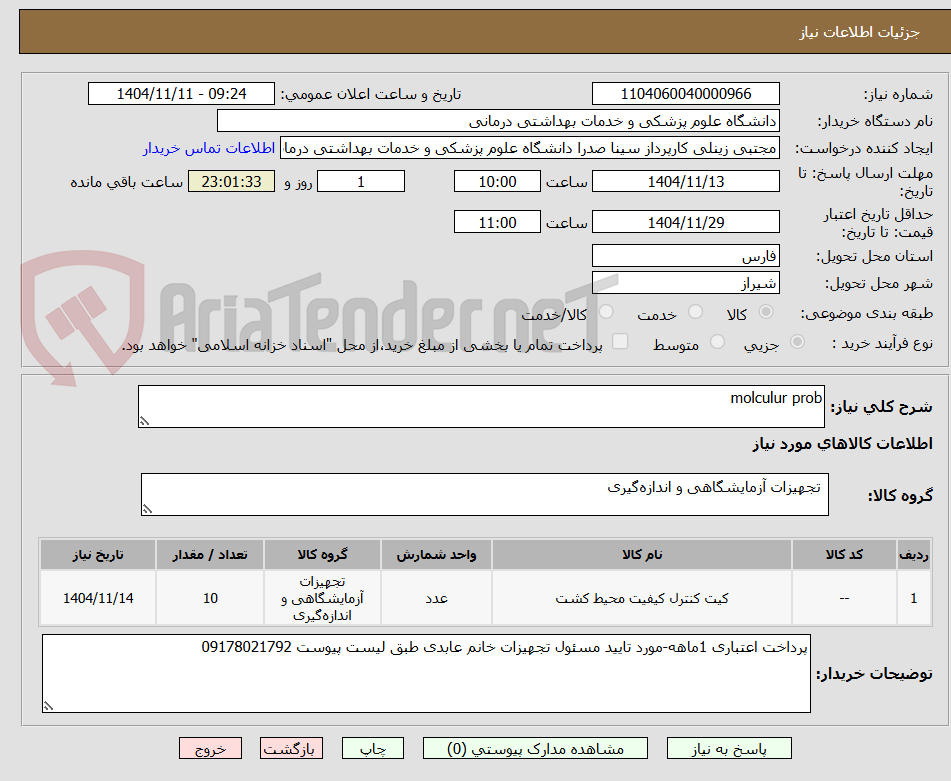Screen dimensions: 951x781
Task: Click the شماره نیاز field 1104060040000966
Action: (x=685, y=94)
